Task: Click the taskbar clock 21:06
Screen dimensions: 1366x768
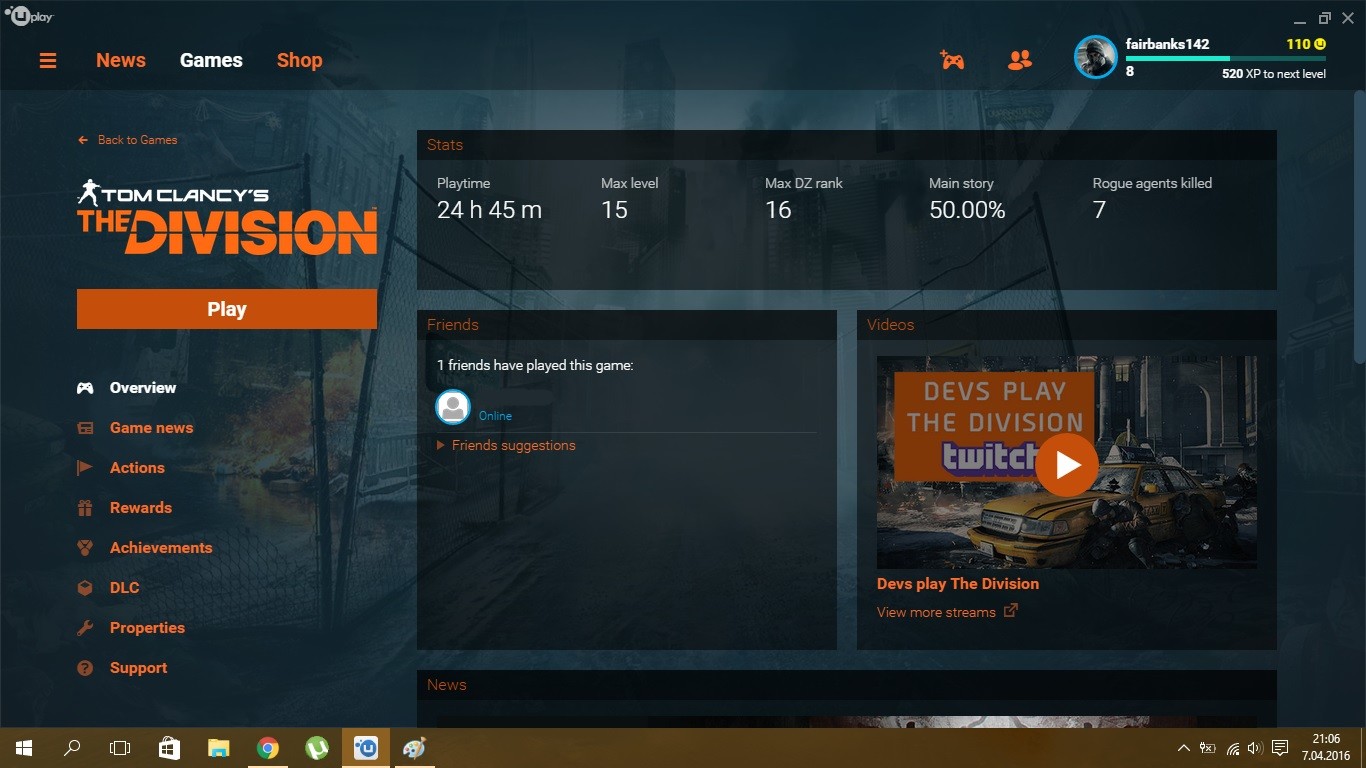Action: point(1326,739)
